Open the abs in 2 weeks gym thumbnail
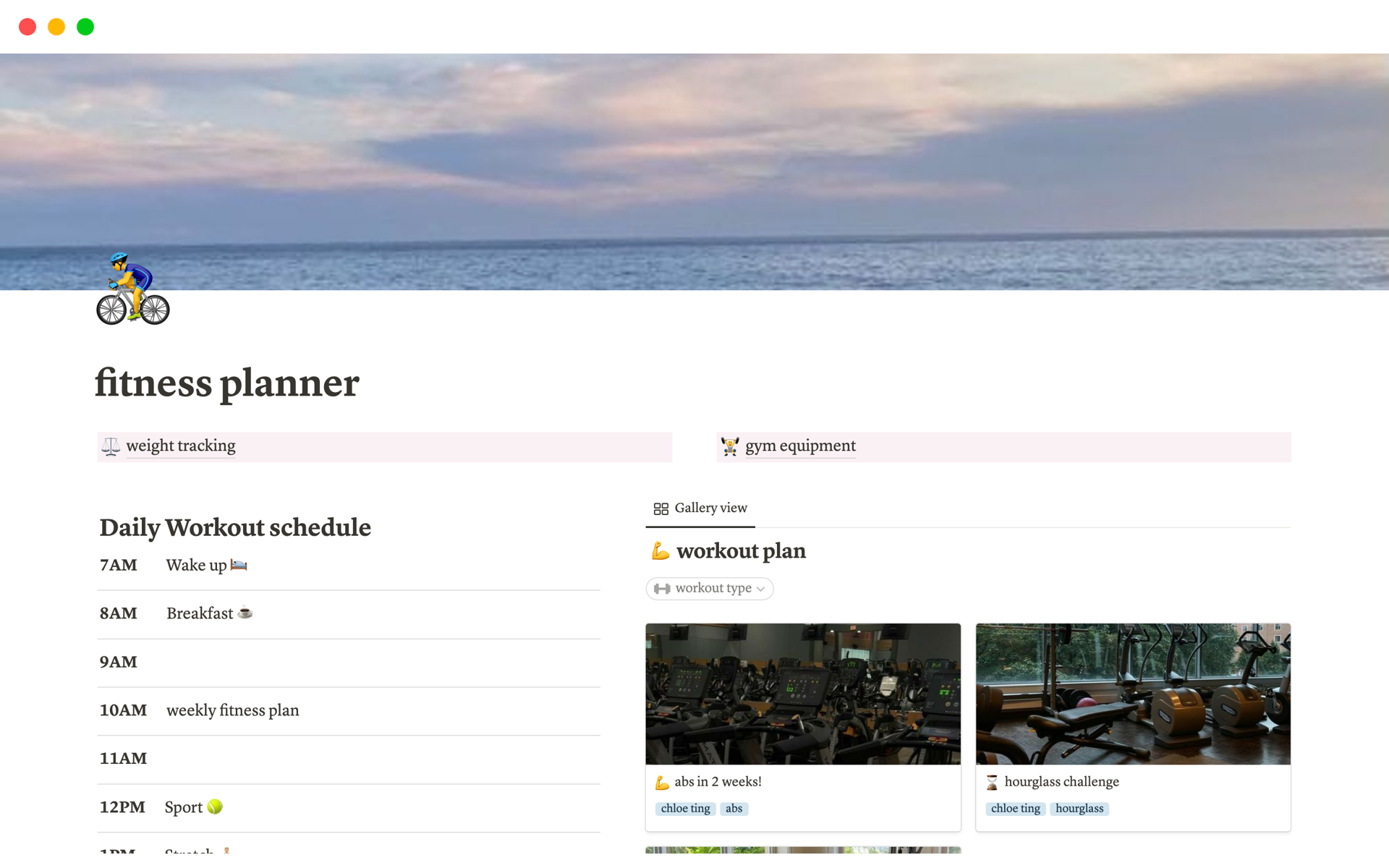Viewport: 1389px width, 868px height. tap(803, 694)
